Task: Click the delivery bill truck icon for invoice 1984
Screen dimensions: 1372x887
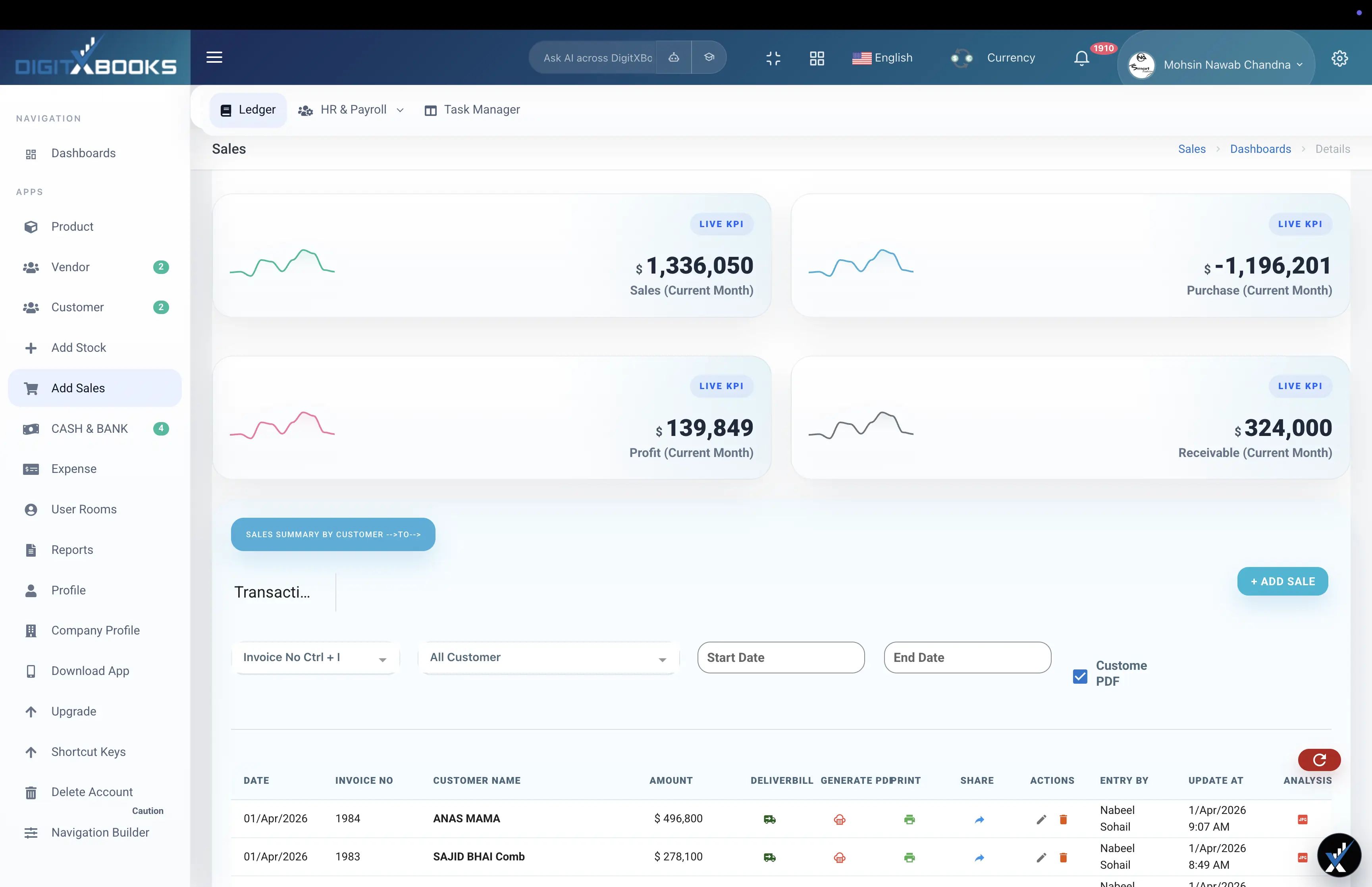Action: point(770,818)
